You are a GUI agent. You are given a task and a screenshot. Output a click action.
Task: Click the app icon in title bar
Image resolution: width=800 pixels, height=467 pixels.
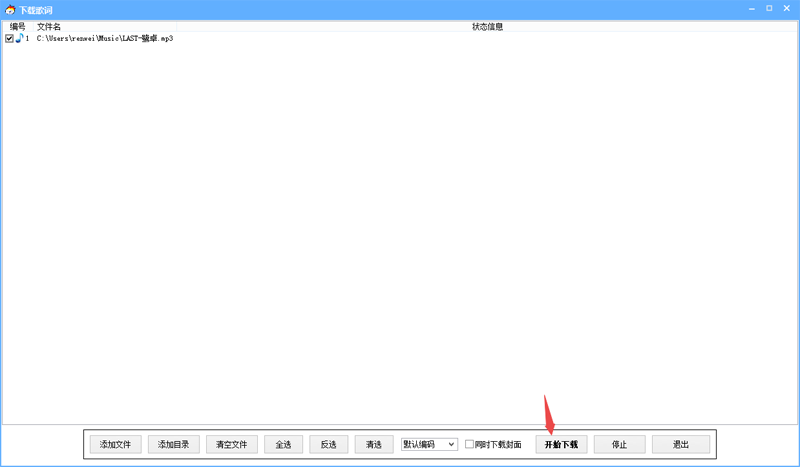[x=10, y=9]
